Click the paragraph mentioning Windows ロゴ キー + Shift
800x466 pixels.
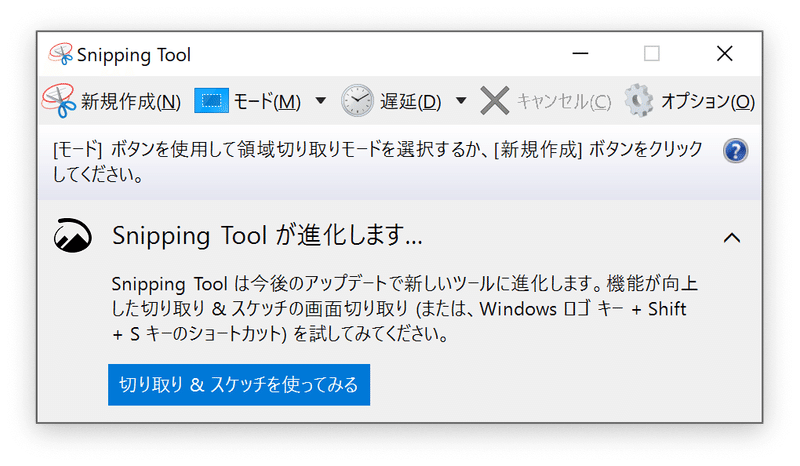(x=405, y=309)
